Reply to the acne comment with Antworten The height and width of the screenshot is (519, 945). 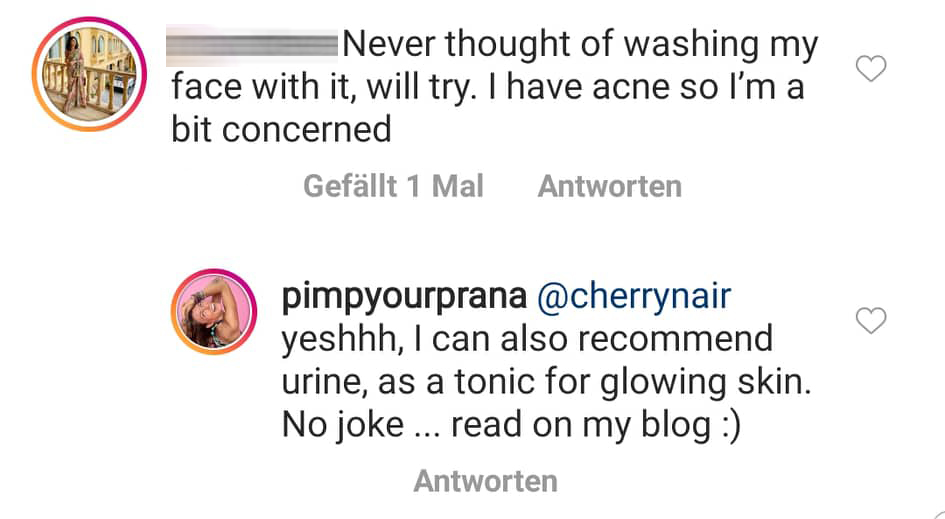tap(609, 186)
